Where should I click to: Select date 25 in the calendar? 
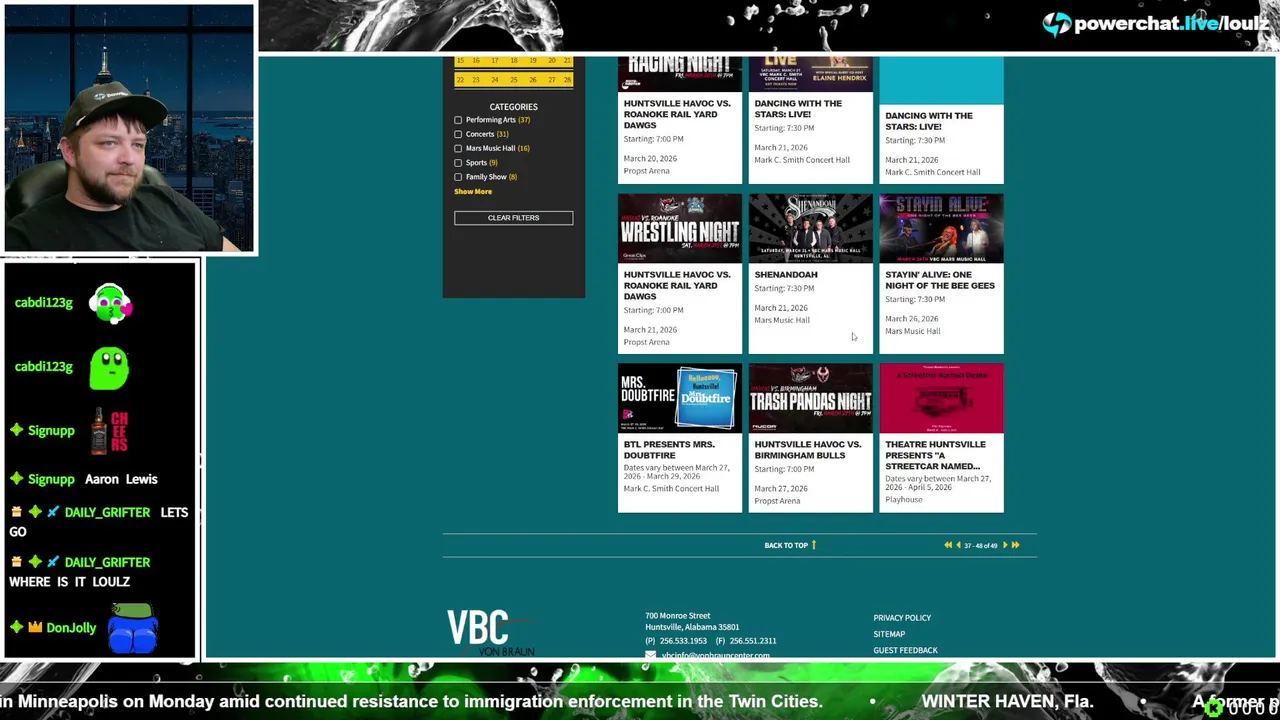[x=513, y=80]
